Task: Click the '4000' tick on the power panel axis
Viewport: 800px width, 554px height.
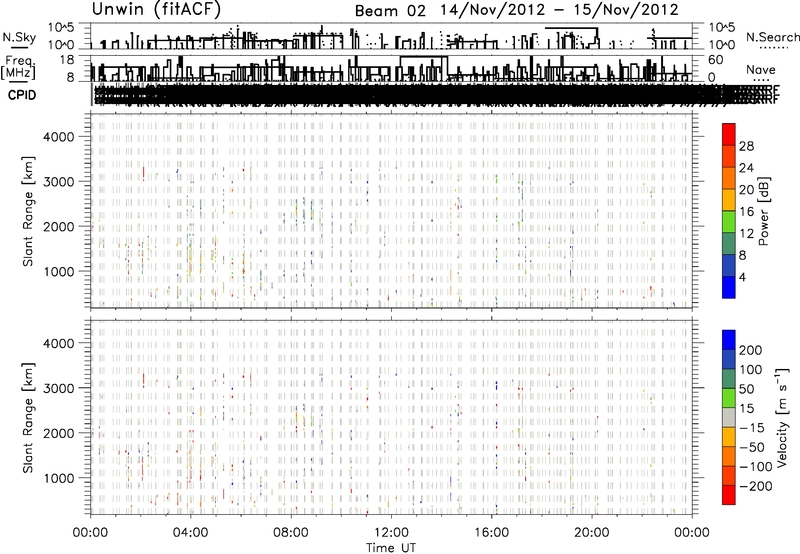Action: pyautogui.click(x=59, y=137)
